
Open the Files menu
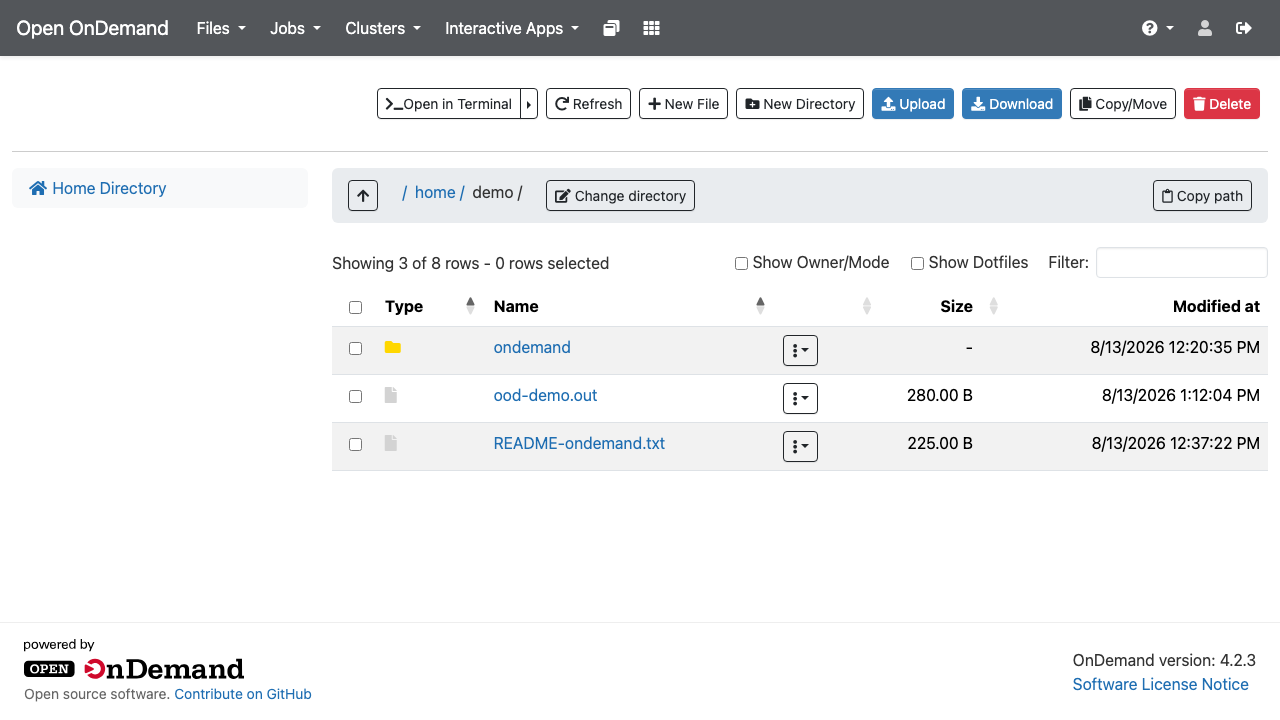pyautogui.click(x=221, y=28)
